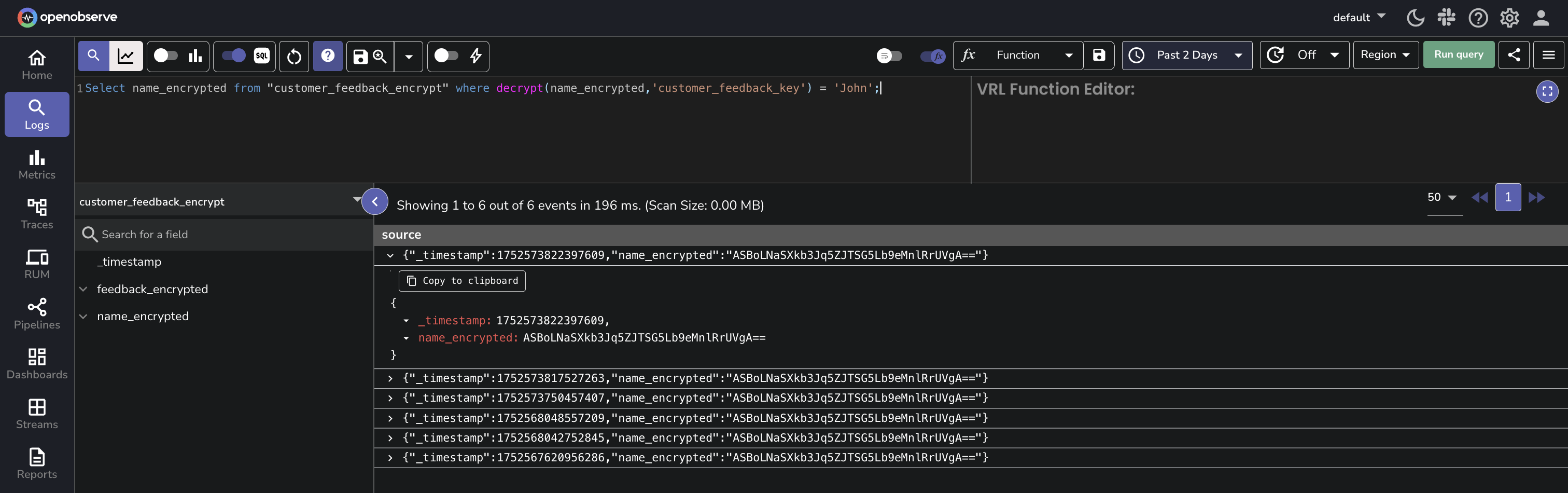1568x493 pixels.
Task: Open the Region selector dropdown
Action: pos(1385,54)
